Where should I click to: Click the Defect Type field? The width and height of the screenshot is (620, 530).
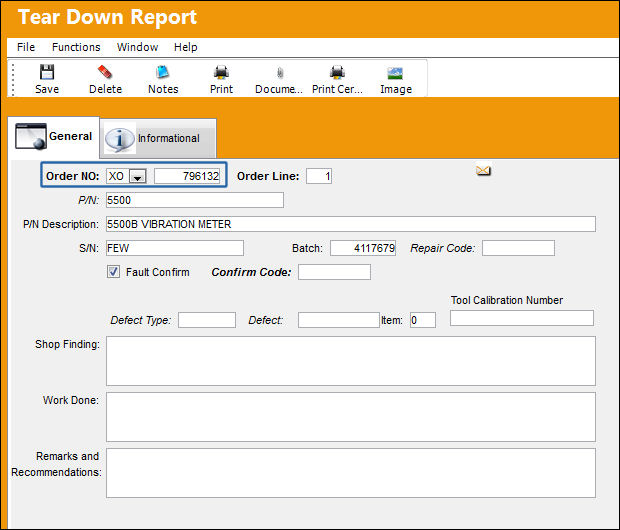pos(207,320)
